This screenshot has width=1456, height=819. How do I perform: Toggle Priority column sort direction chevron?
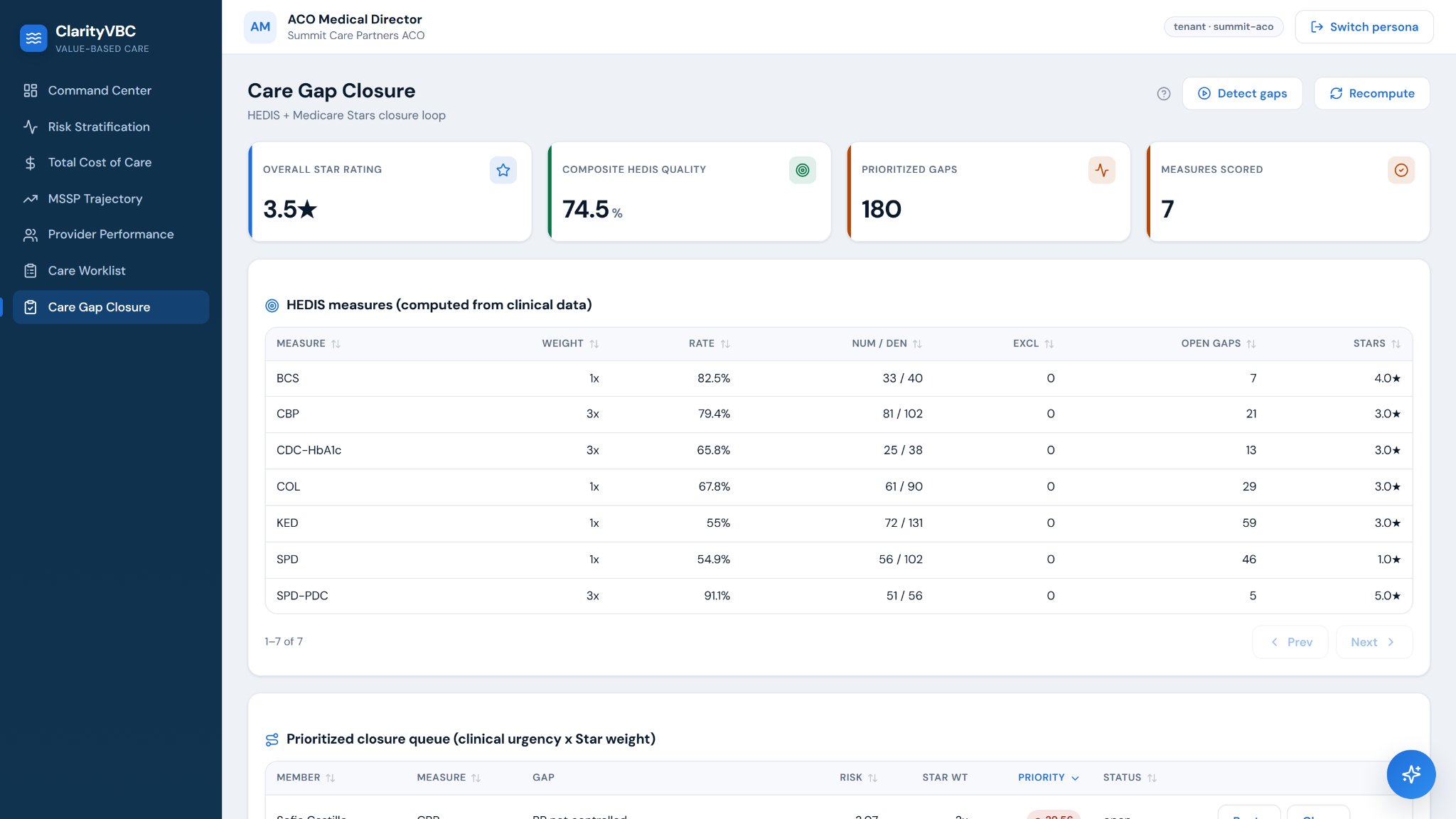pos(1075,778)
